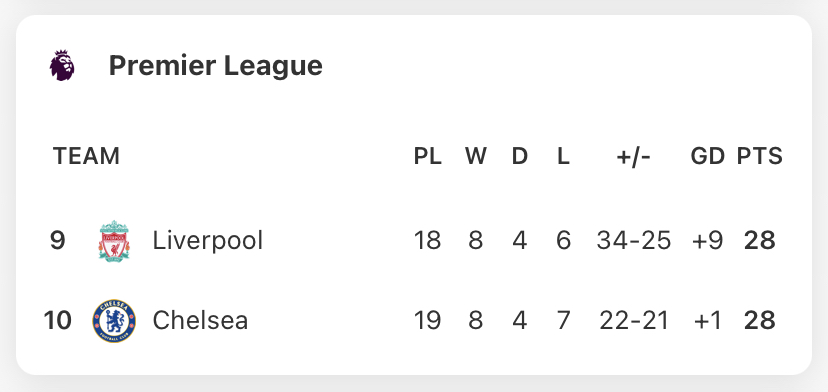The image size is (828, 392).
Task: Click the Liverpool club crest
Action: point(114,241)
